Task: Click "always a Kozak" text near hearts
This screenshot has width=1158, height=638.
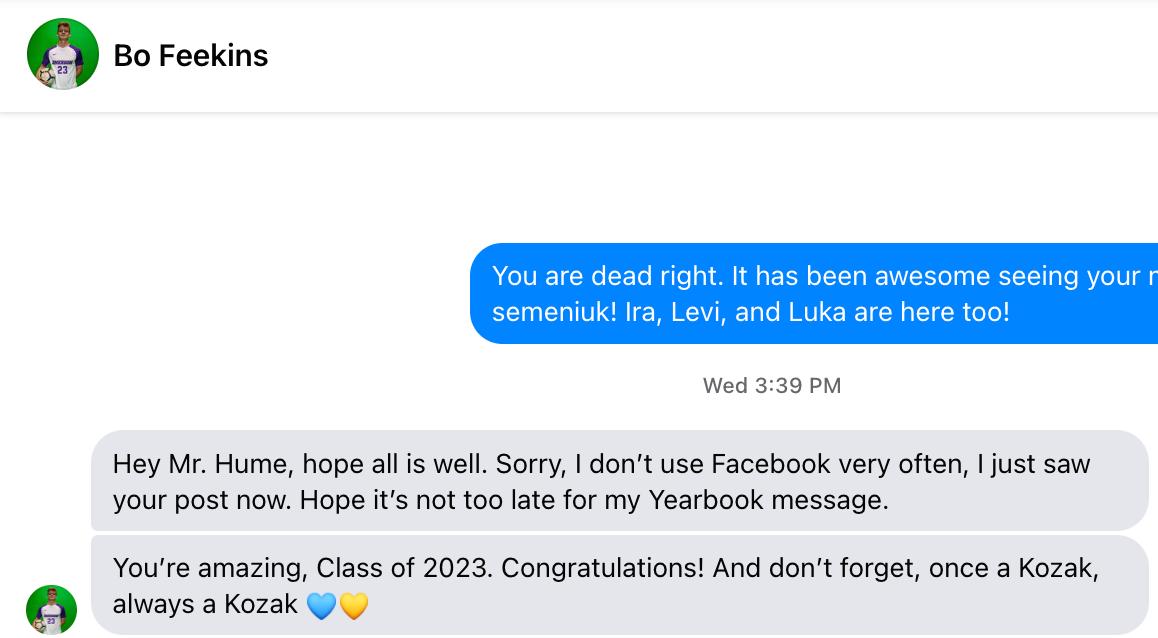Action: [x=205, y=604]
